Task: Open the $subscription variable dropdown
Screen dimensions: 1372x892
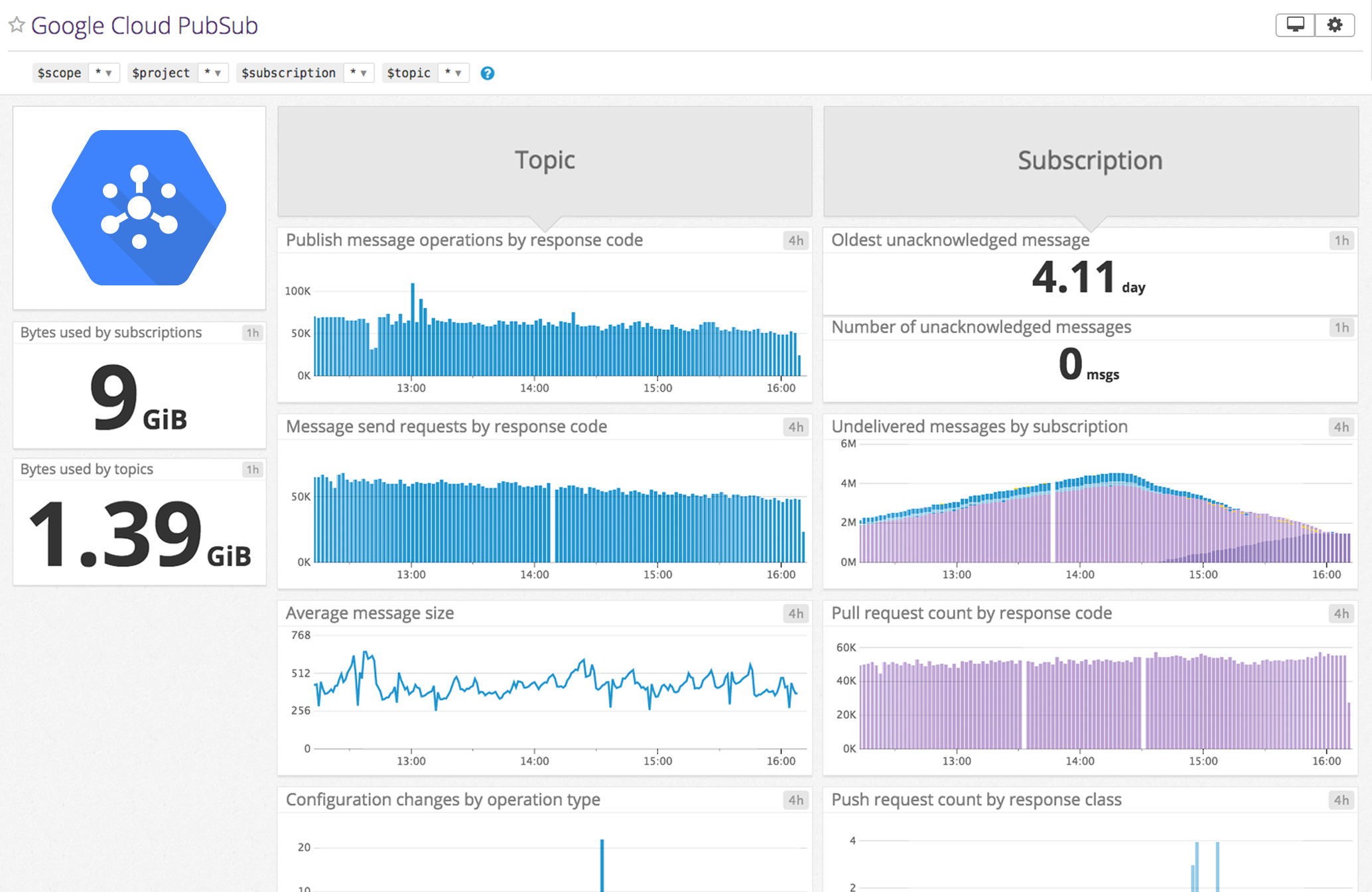Action: point(359,72)
